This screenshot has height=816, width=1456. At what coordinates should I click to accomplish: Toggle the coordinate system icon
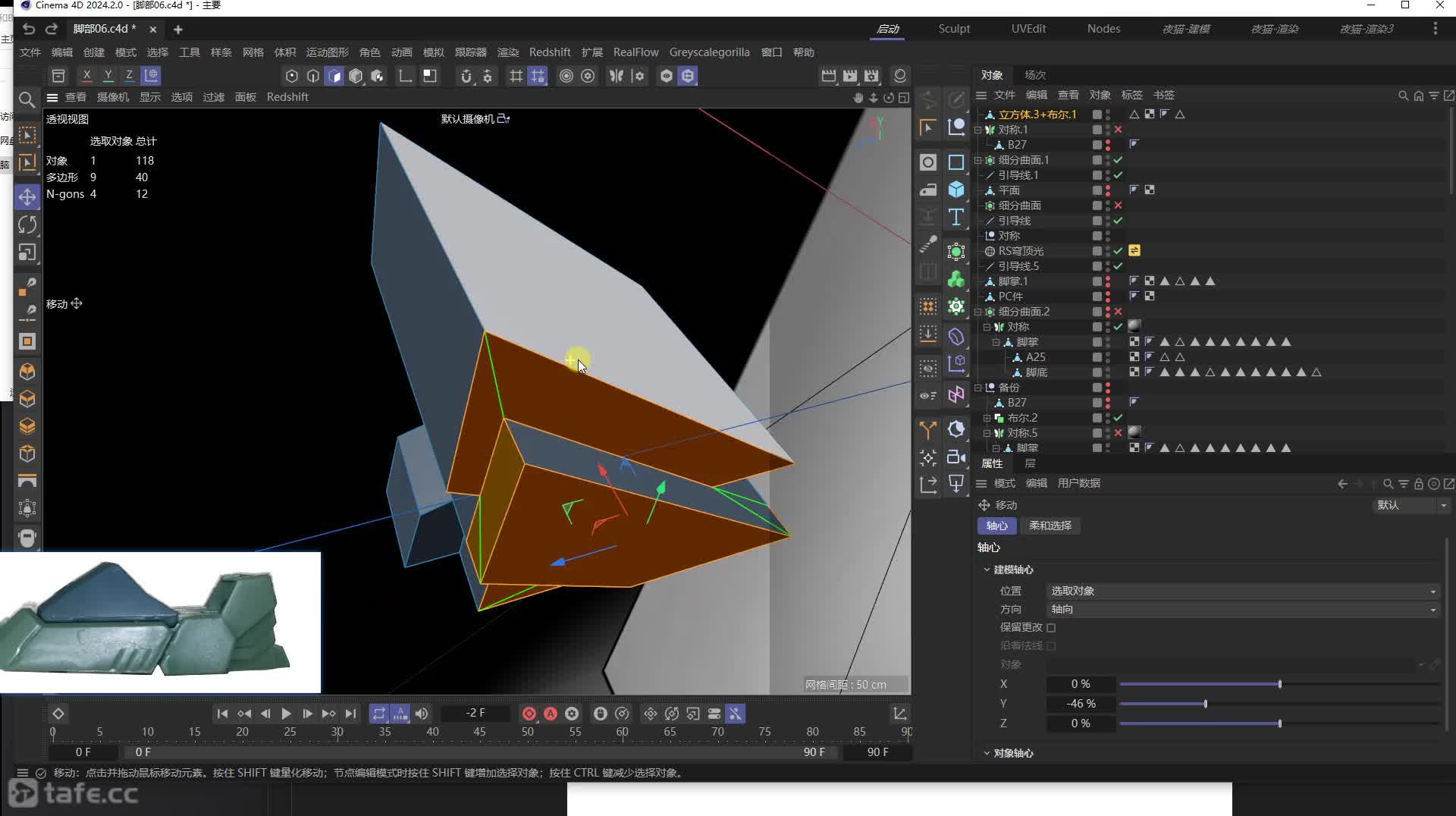[152, 76]
